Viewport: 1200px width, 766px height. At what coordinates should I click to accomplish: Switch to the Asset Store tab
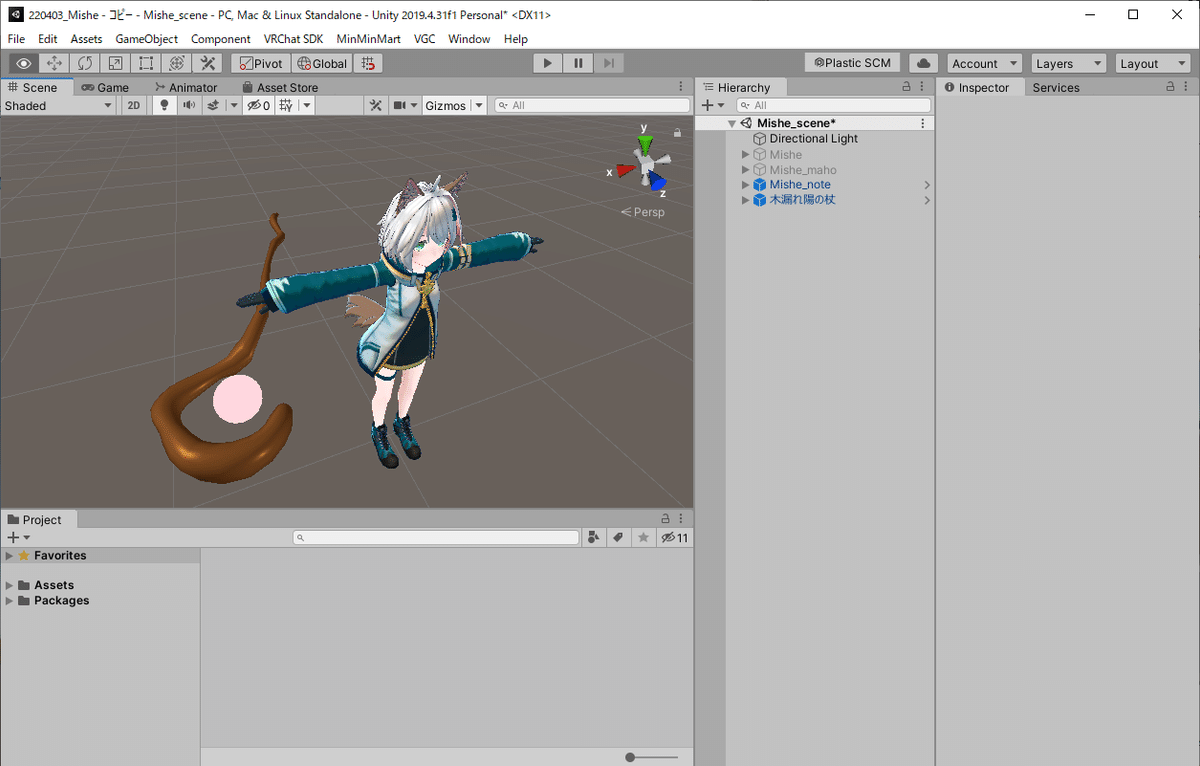pyautogui.click(x=280, y=87)
